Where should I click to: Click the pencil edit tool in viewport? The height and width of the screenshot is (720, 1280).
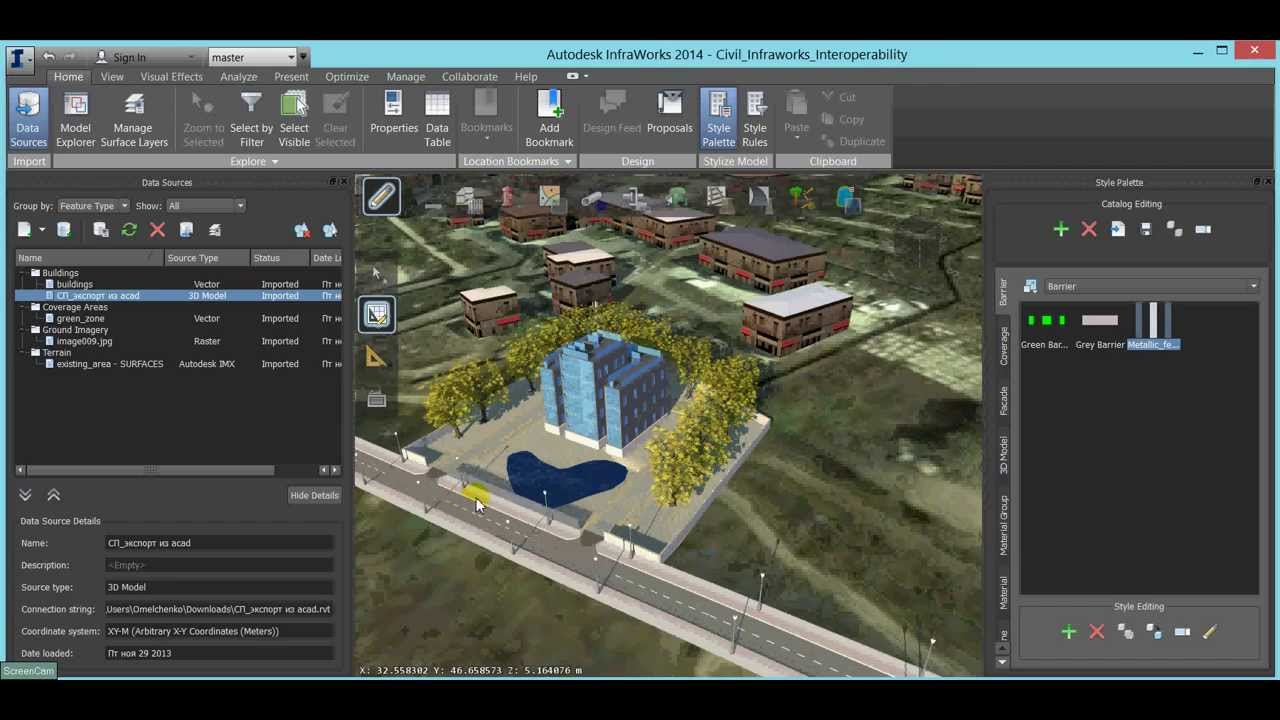(381, 197)
